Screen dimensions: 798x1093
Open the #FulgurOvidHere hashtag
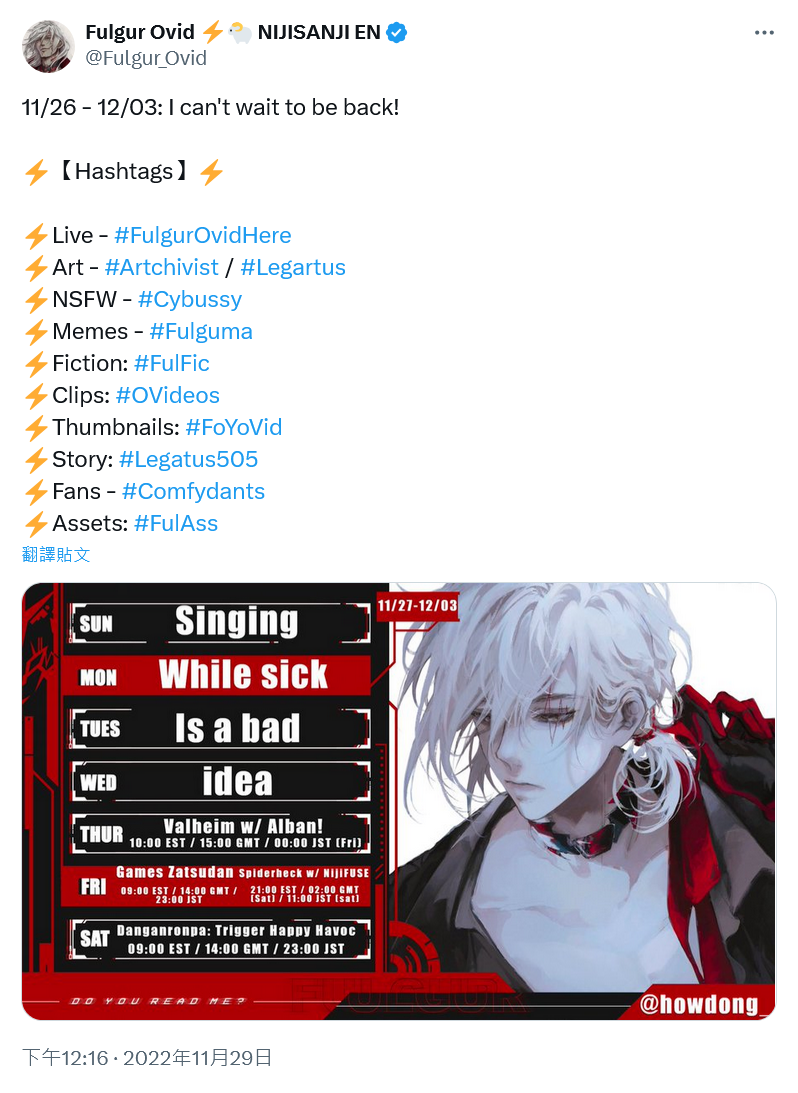click(x=203, y=236)
